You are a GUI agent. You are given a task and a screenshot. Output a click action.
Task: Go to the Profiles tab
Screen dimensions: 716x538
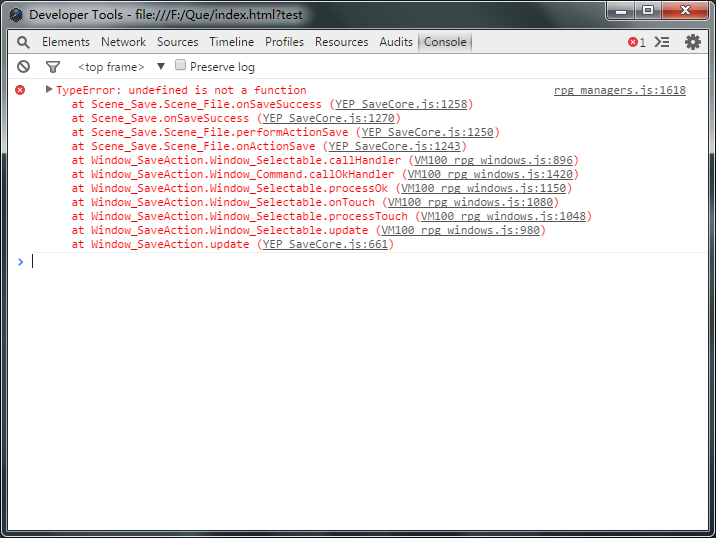[284, 42]
